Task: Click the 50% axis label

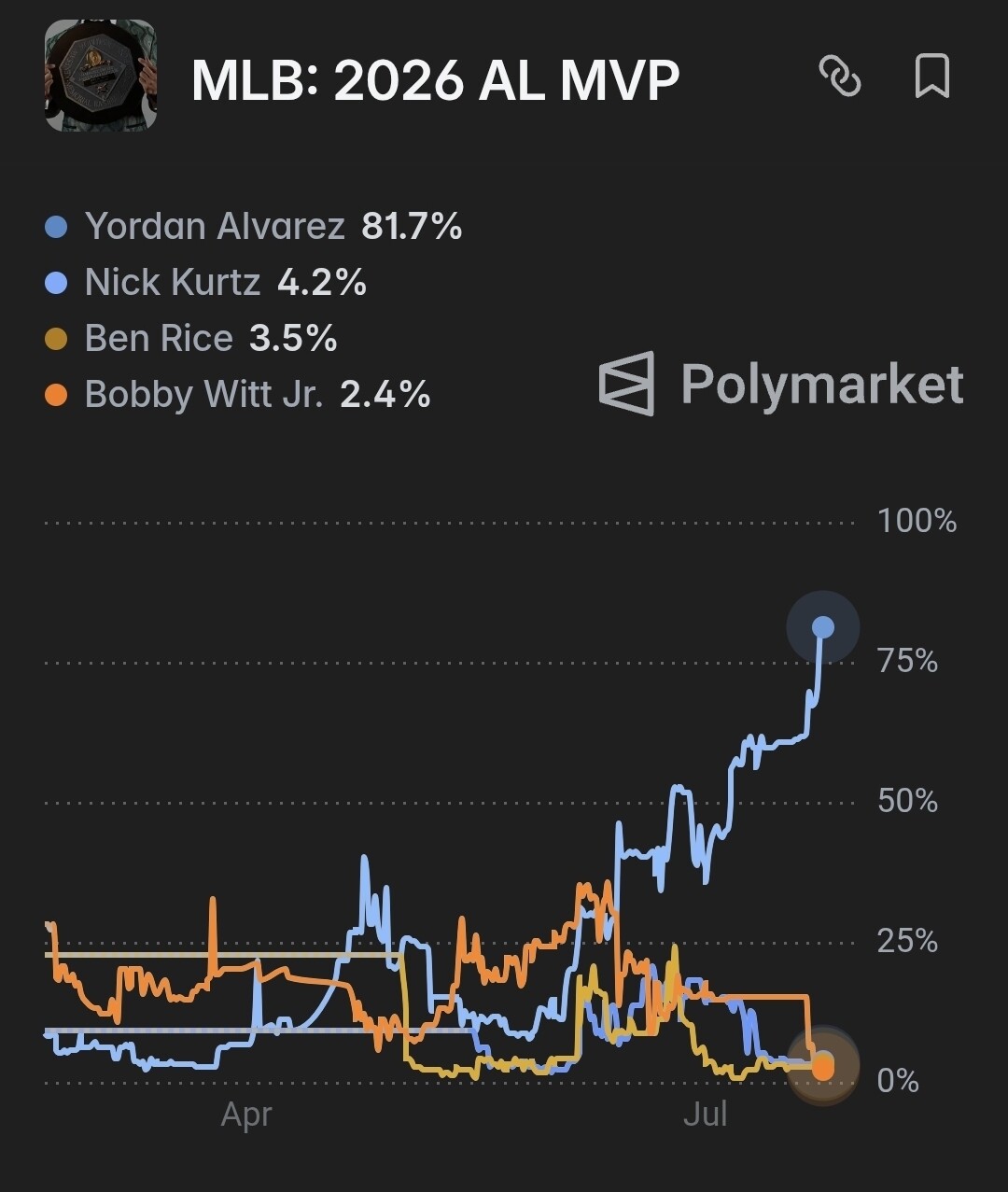Action: click(907, 801)
